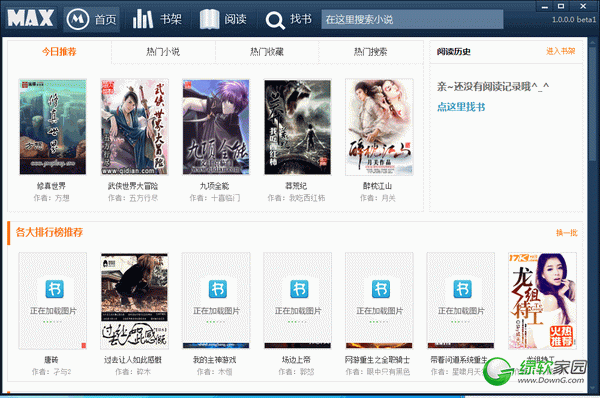The image size is (600, 398).
Task: Click the 武侠世界大冒险 title text
Action: point(133,186)
